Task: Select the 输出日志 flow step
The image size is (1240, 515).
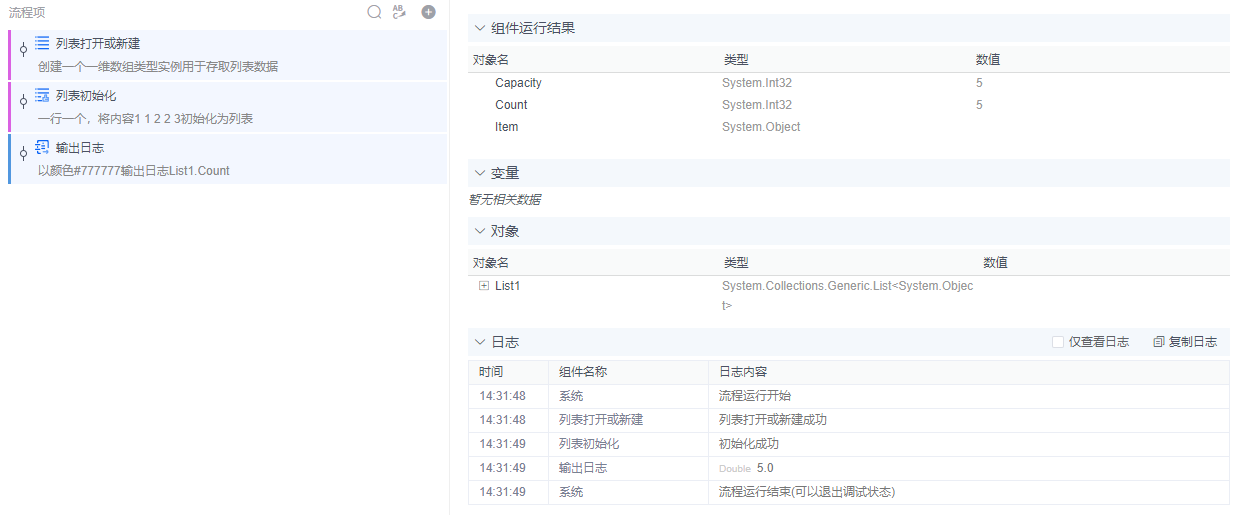Action: coord(227,158)
